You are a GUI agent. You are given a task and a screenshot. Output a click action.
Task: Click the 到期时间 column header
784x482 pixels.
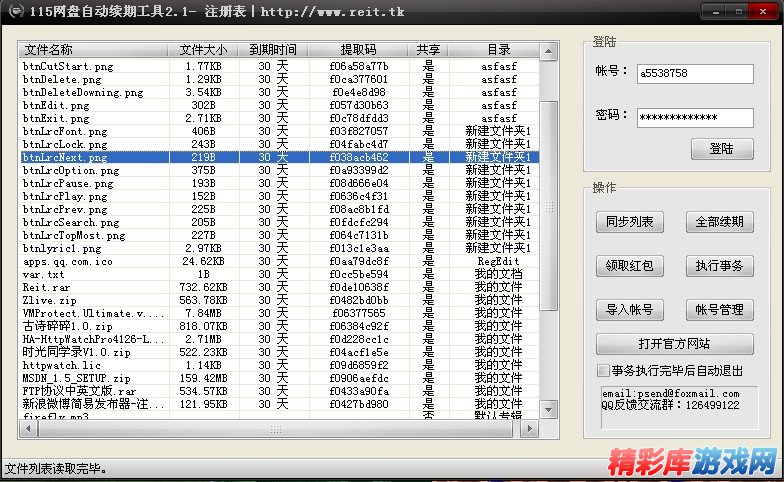(273, 49)
